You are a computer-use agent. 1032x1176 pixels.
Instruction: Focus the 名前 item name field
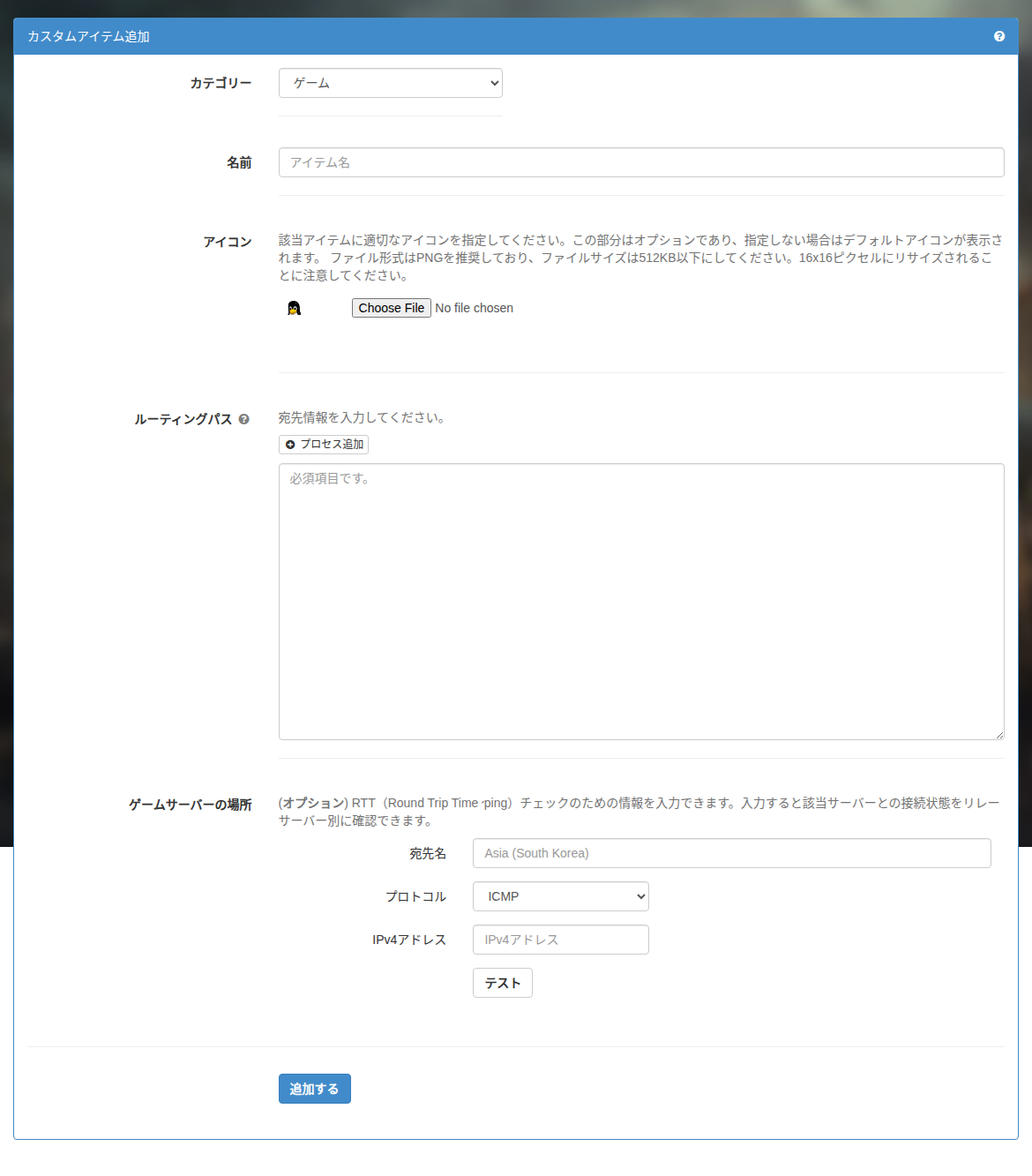(x=641, y=162)
